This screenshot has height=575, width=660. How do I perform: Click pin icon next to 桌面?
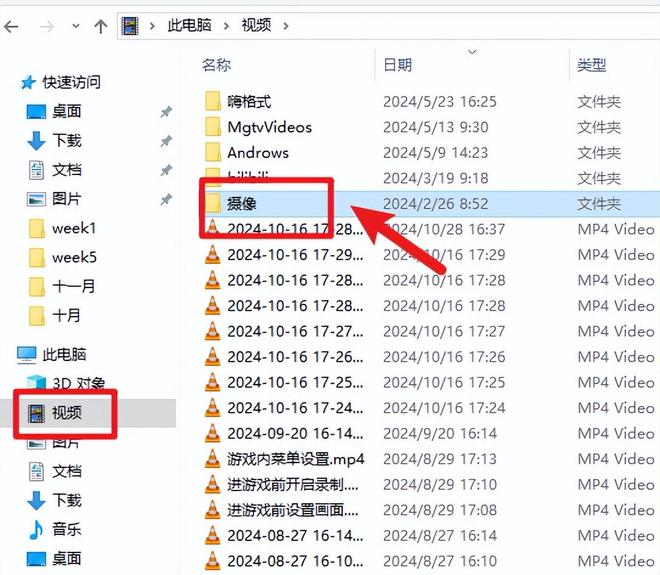pos(165,112)
